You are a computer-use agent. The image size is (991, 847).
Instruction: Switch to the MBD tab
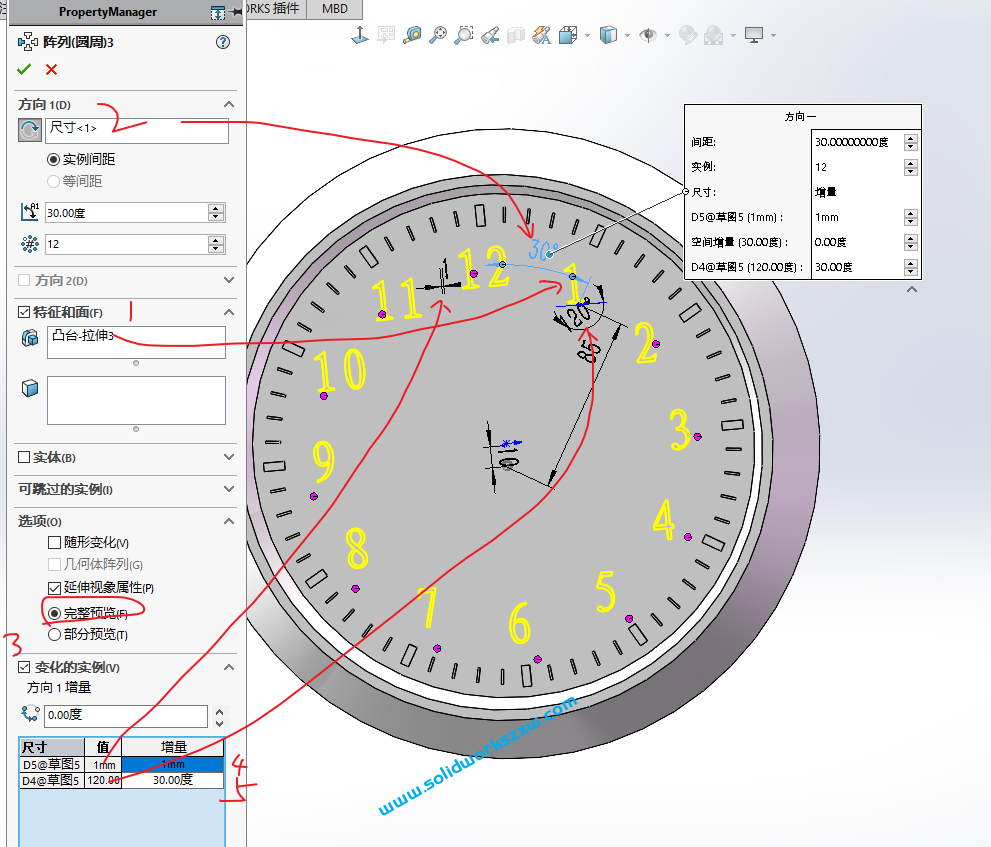333,9
